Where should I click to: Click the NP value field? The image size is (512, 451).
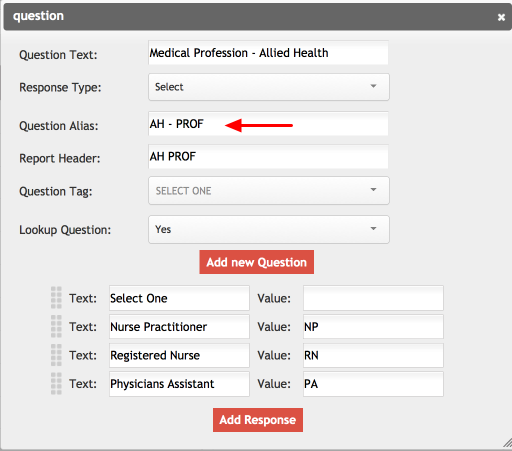tap(373, 327)
